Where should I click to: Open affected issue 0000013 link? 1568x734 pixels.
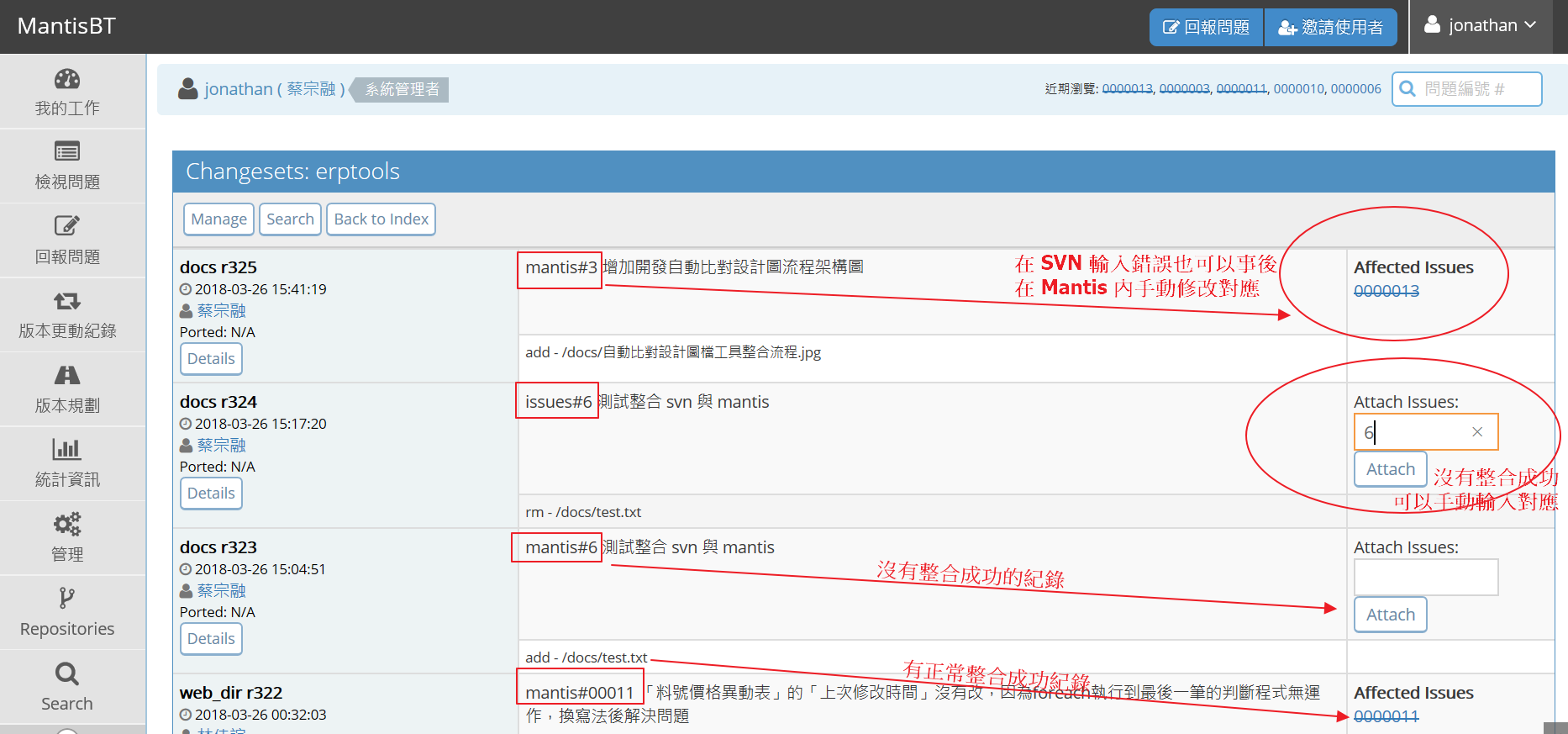click(1386, 291)
